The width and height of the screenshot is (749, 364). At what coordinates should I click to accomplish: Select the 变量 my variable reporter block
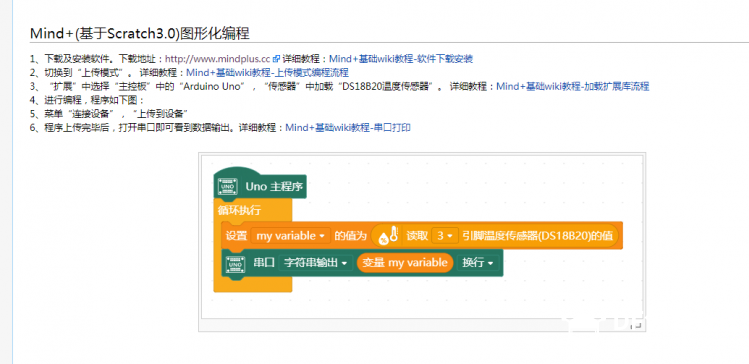405,263
